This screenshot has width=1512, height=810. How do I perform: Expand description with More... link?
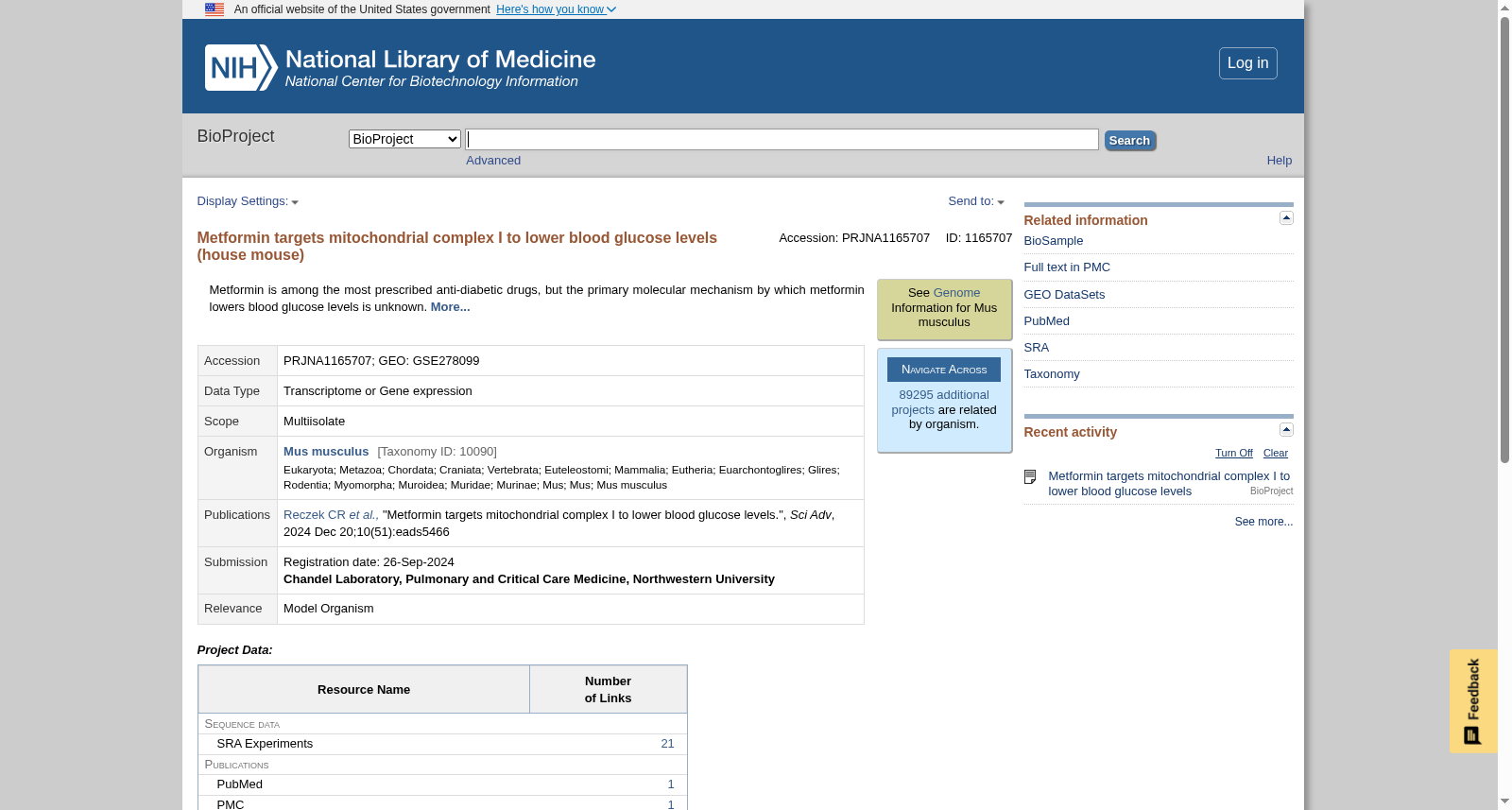(450, 307)
